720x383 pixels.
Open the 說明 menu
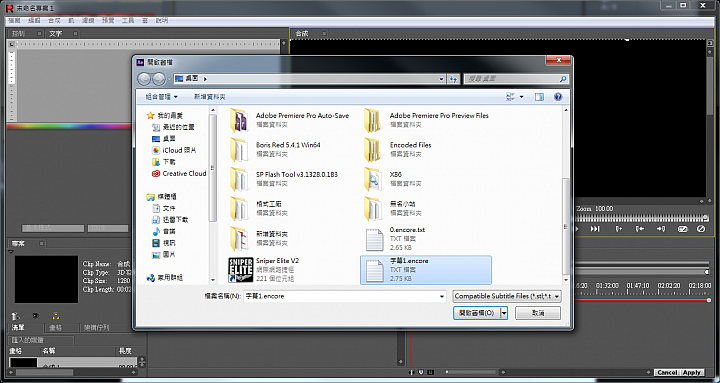pos(162,21)
